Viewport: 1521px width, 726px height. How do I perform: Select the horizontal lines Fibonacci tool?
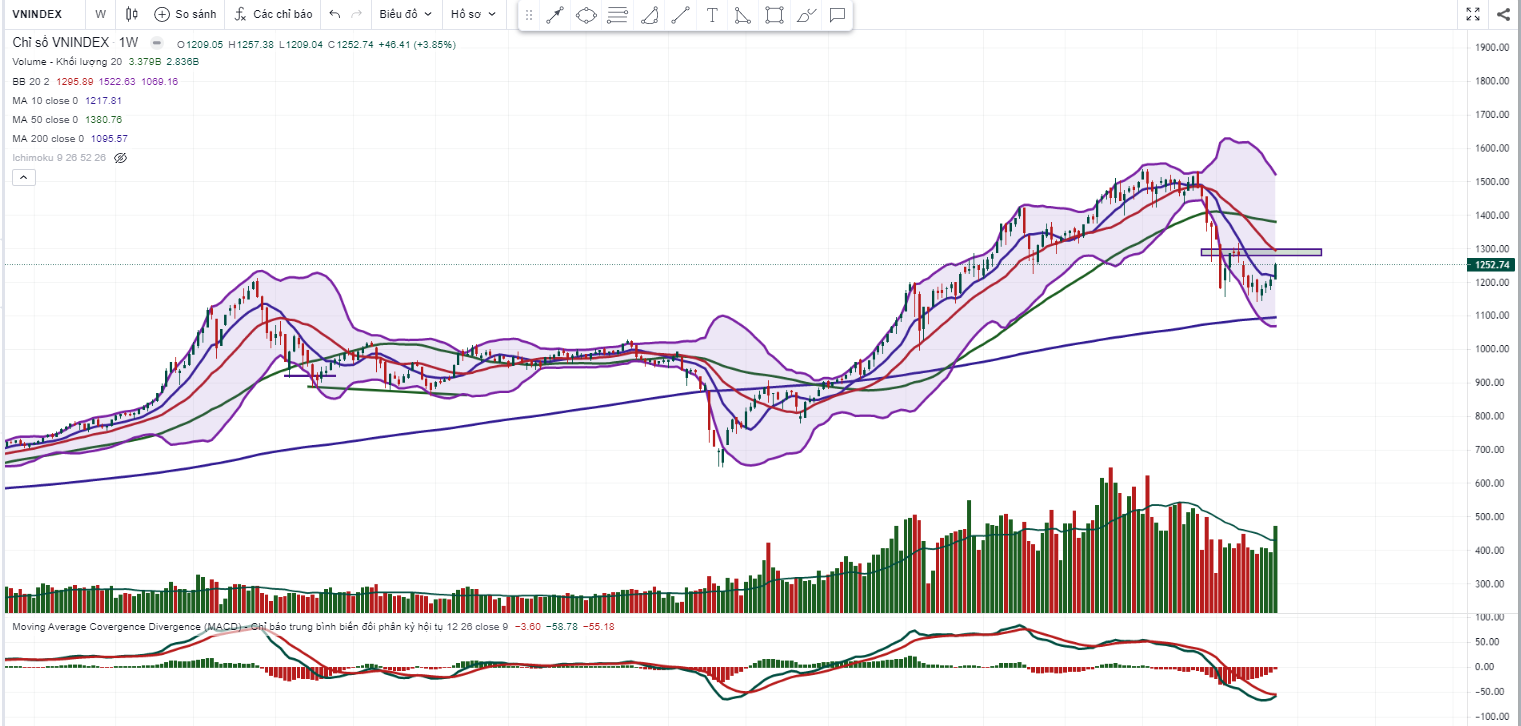pos(617,15)
